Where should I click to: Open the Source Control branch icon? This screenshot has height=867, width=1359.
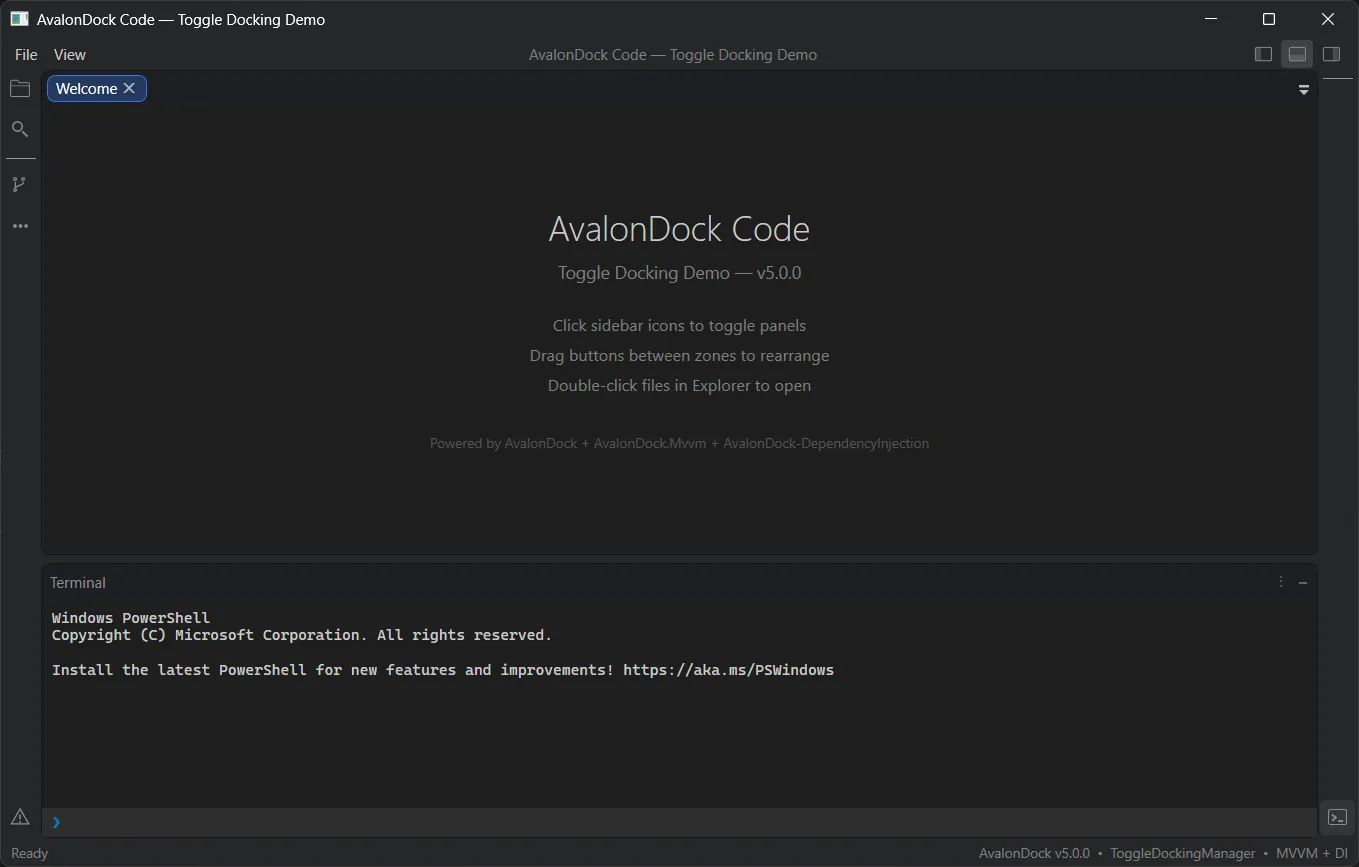[x=20, y=184]
